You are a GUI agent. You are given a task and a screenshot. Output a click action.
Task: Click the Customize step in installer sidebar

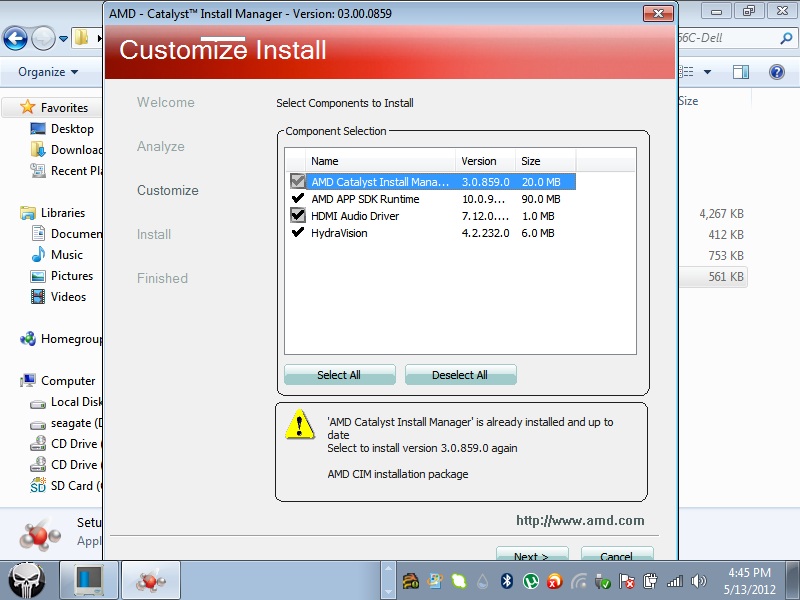point(168,190)
